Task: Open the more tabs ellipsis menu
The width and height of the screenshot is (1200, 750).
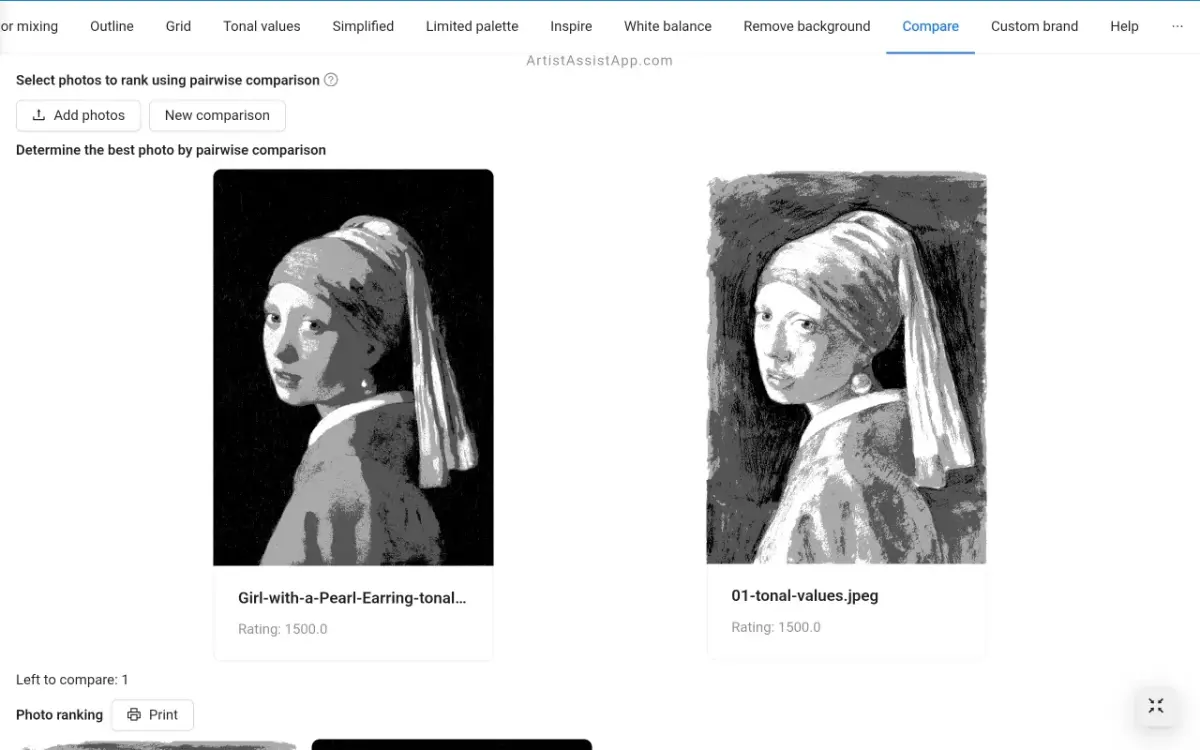Action: pos(1177,26)
